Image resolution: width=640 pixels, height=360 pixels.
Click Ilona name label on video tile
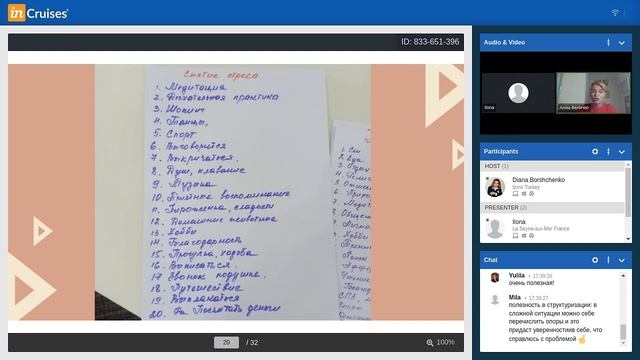tap(489, 108)
